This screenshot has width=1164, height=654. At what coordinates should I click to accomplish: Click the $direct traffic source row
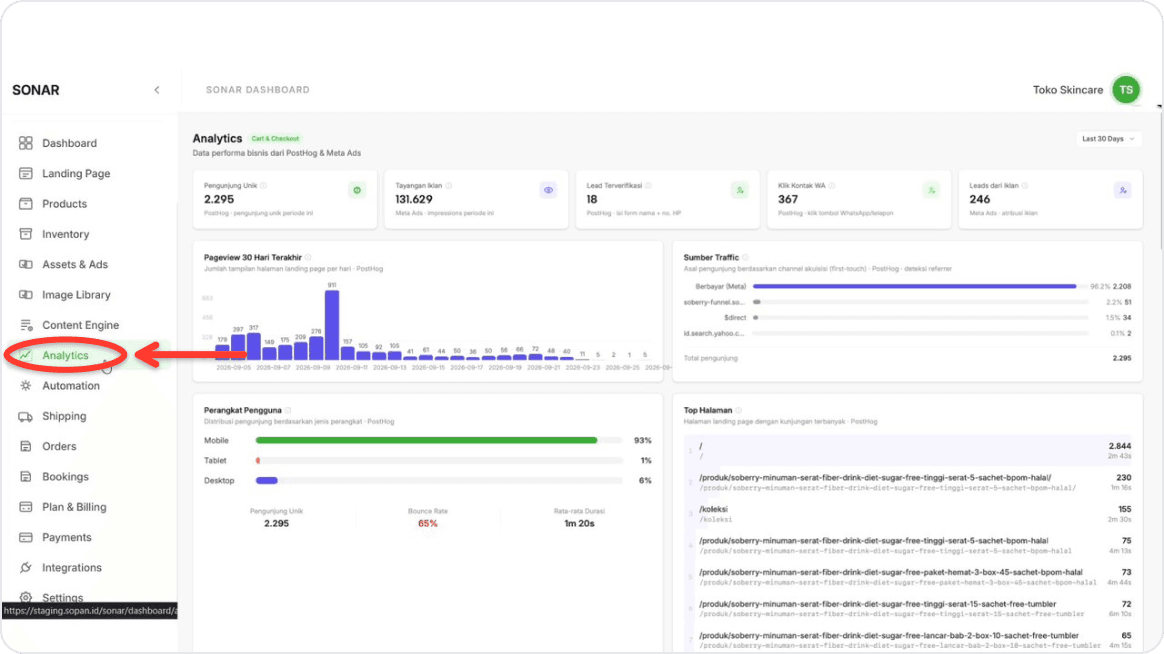908,318
